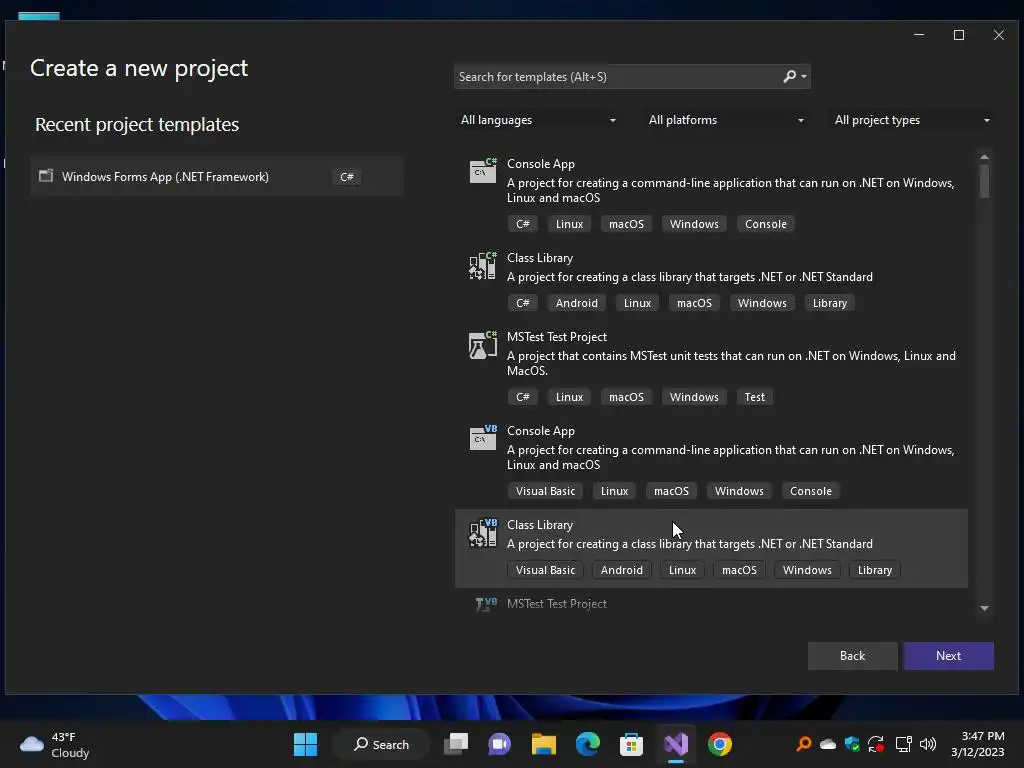The width and height of the screenshot is (1024, 768).
Task: Expand the search options arrow beside magnifier
Action: tap(804, 77)
